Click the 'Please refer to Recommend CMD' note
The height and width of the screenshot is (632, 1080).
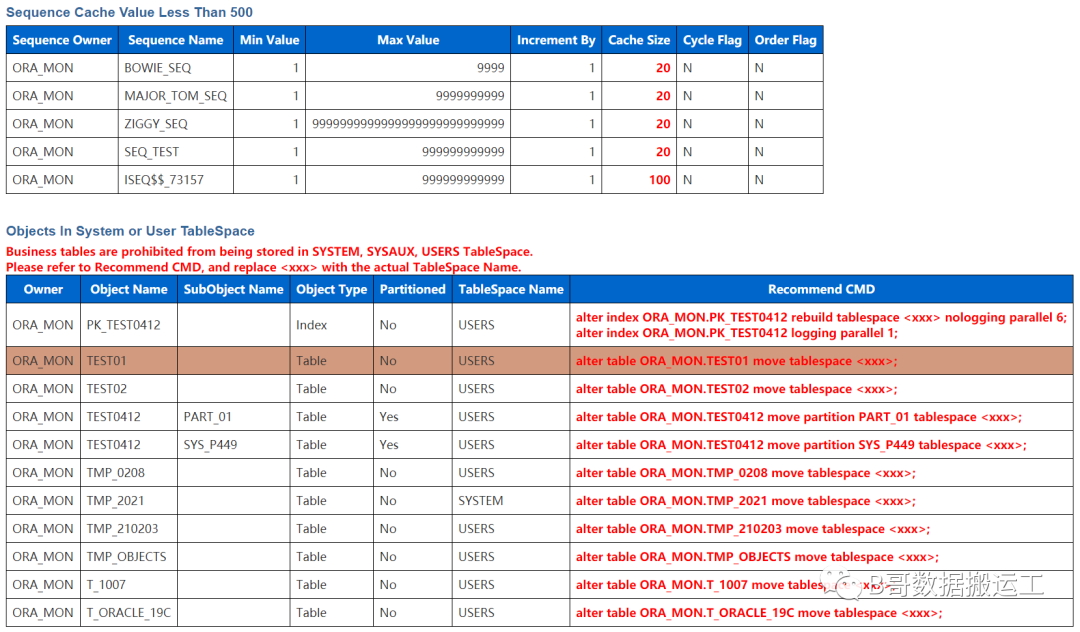tap(264, 267)
